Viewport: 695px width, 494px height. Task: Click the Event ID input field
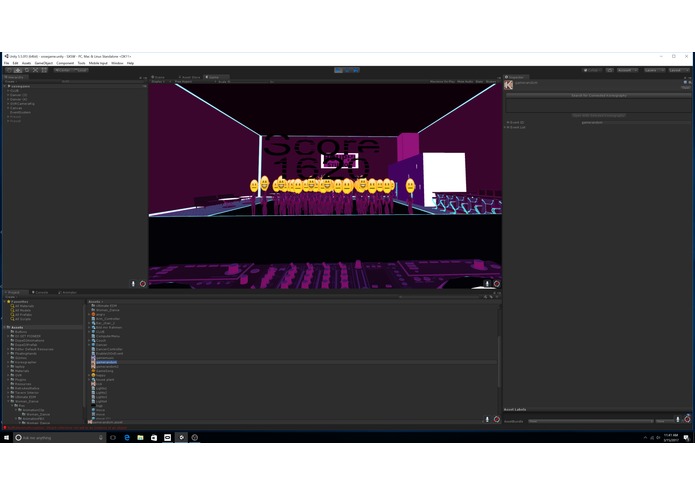click(635, 122)
